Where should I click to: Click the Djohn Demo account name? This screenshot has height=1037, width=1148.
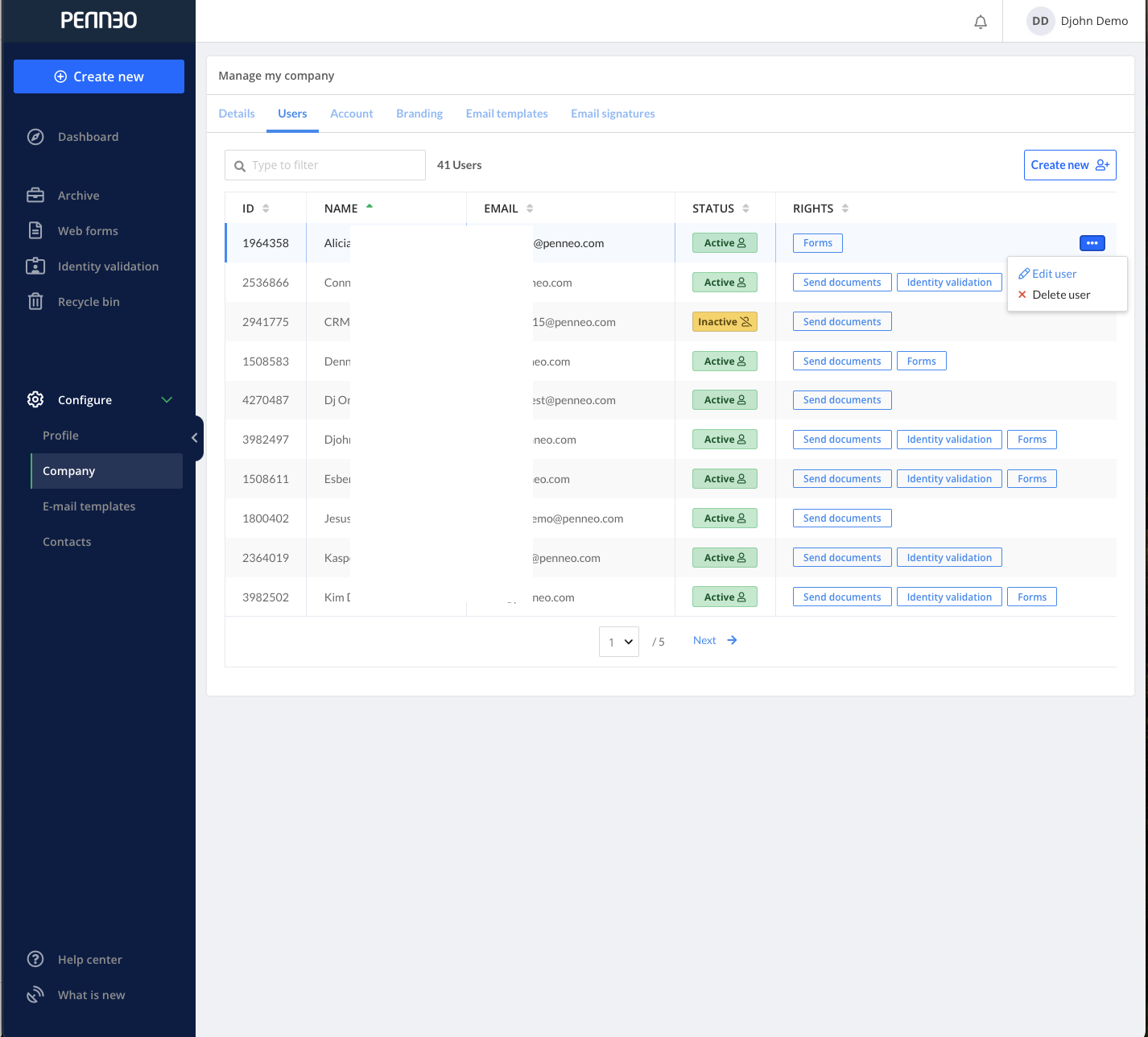(1094, 21)
